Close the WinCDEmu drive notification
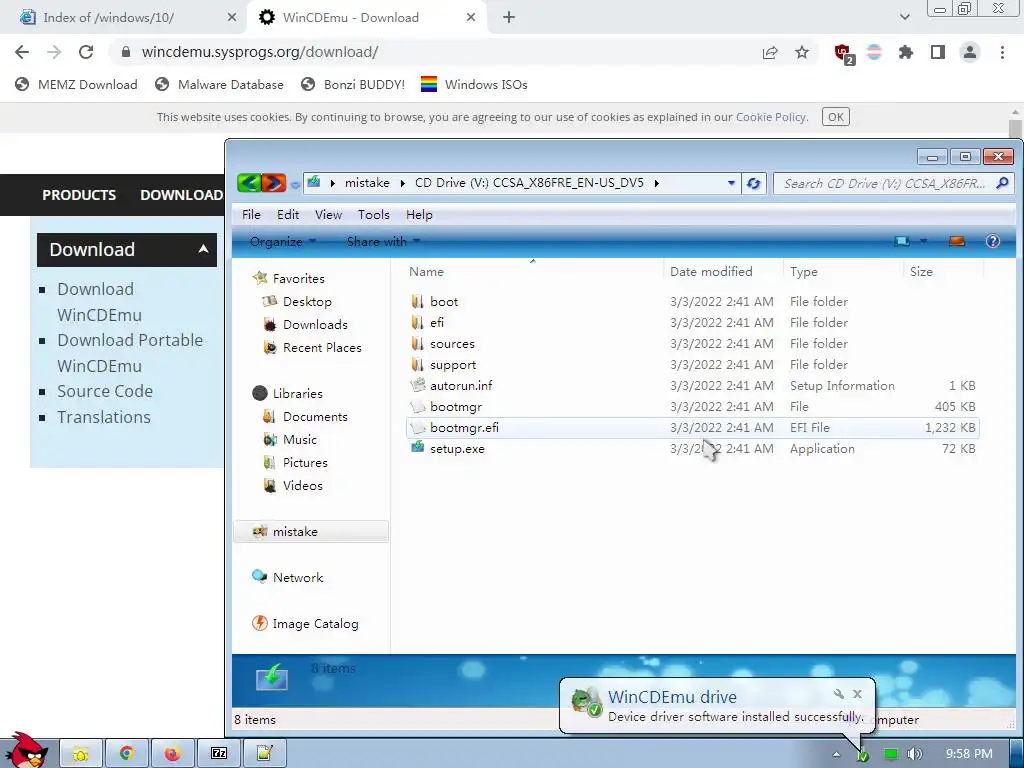The width and height of the screenshot is (1024, 768). coord(857,694)
